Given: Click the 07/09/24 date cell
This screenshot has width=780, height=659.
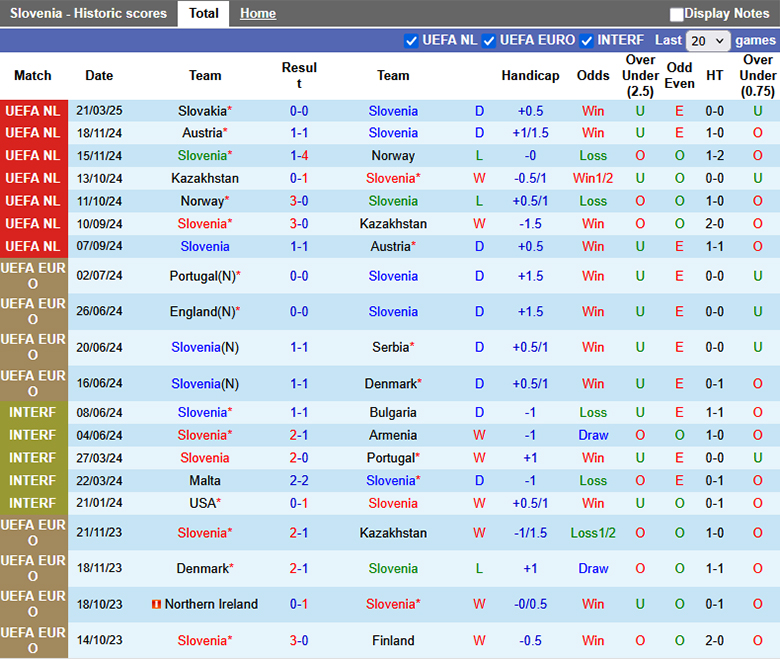Looking at the screenshot, I should pos(99,246).
